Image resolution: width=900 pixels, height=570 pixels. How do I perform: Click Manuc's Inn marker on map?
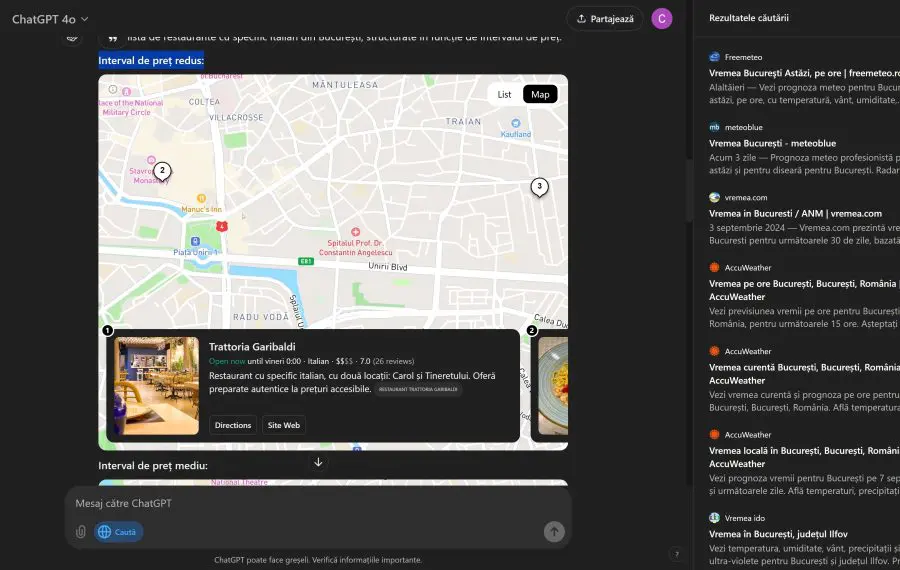click(201, 199)
